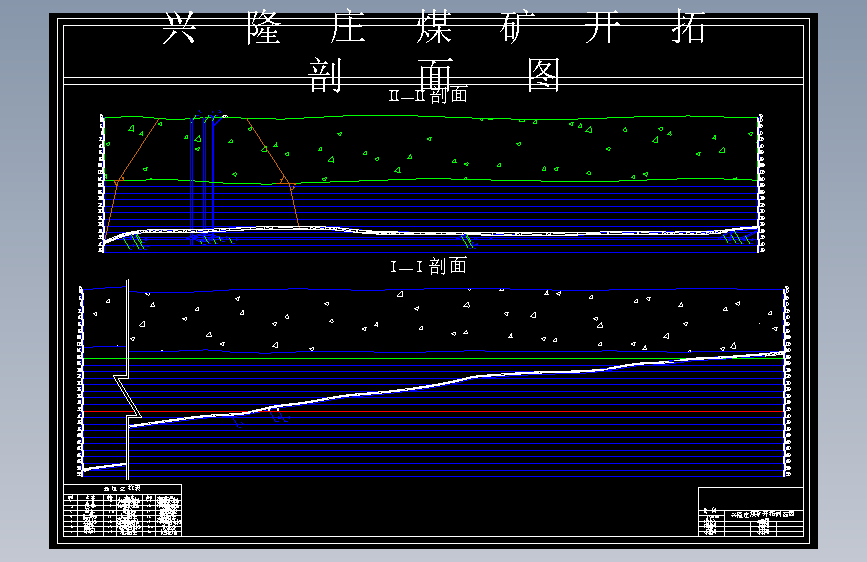Click the drawing name inside the title block

pos(762,514)
